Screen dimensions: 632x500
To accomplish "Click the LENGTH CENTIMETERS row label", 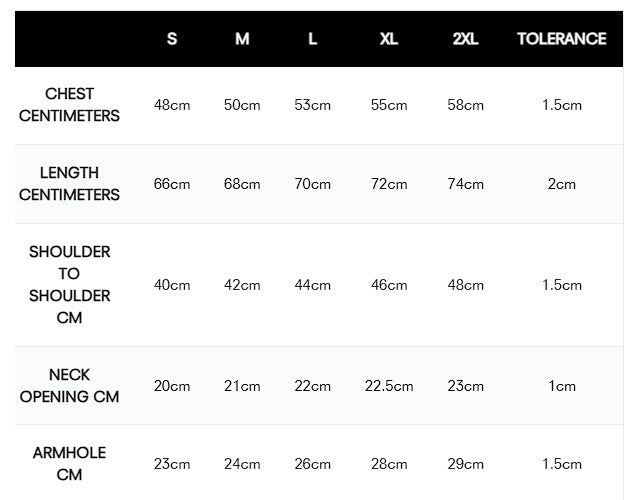I will 70,184.
